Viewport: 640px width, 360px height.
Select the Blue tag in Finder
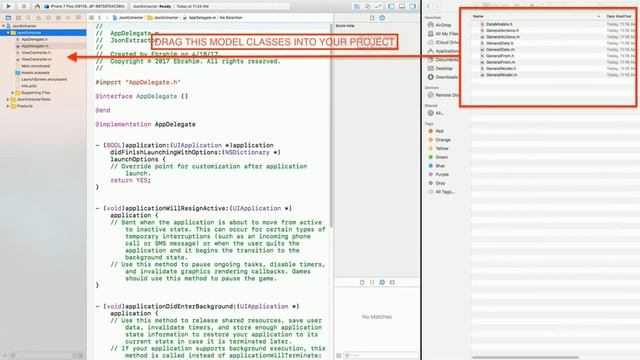pos(436,166)
